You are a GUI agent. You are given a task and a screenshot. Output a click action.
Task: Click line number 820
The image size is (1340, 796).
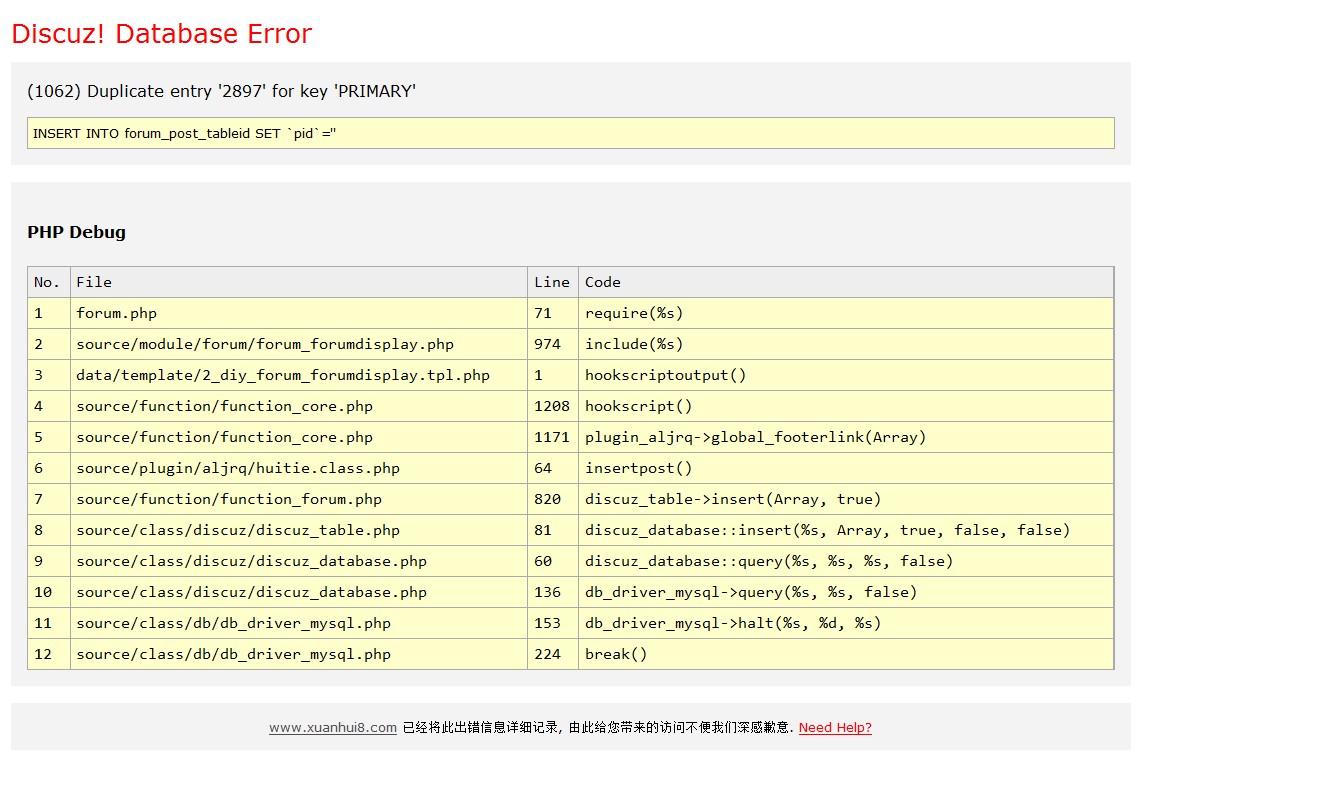[x=548, y=499]
